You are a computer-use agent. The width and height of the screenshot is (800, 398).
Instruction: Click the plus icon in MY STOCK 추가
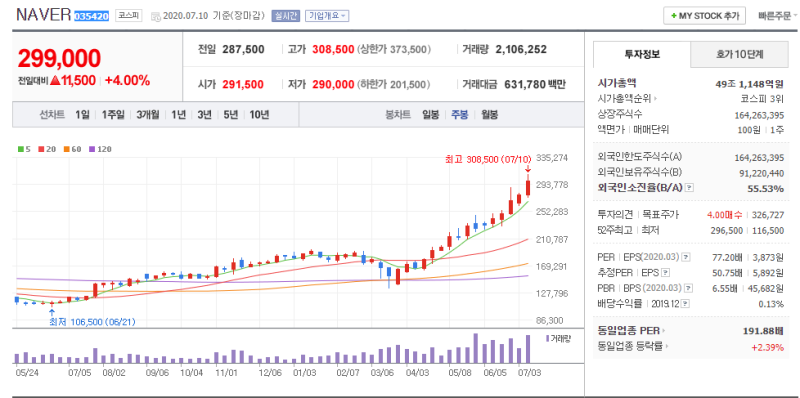674,16
